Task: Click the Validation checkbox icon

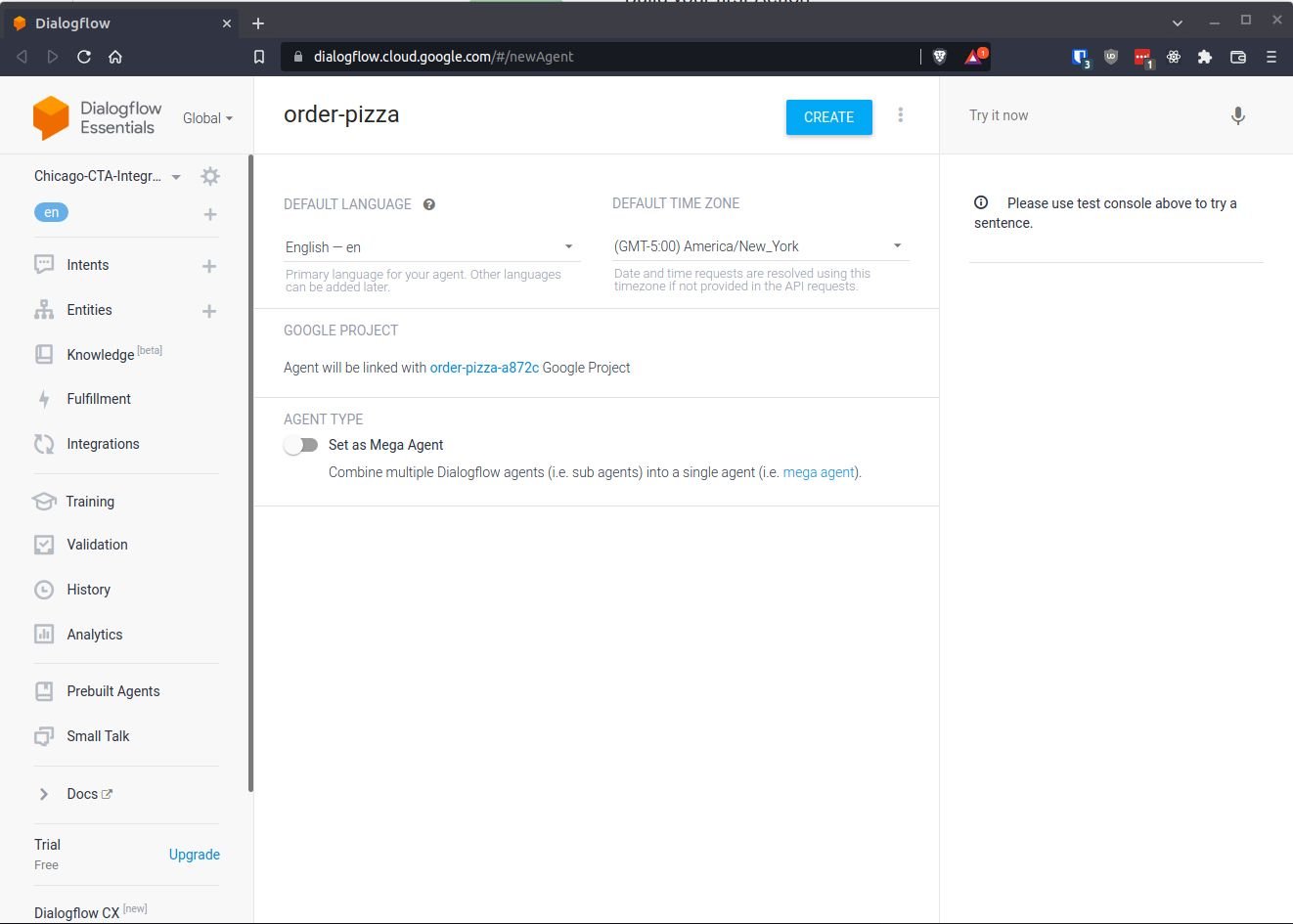Action: point(44,545)
